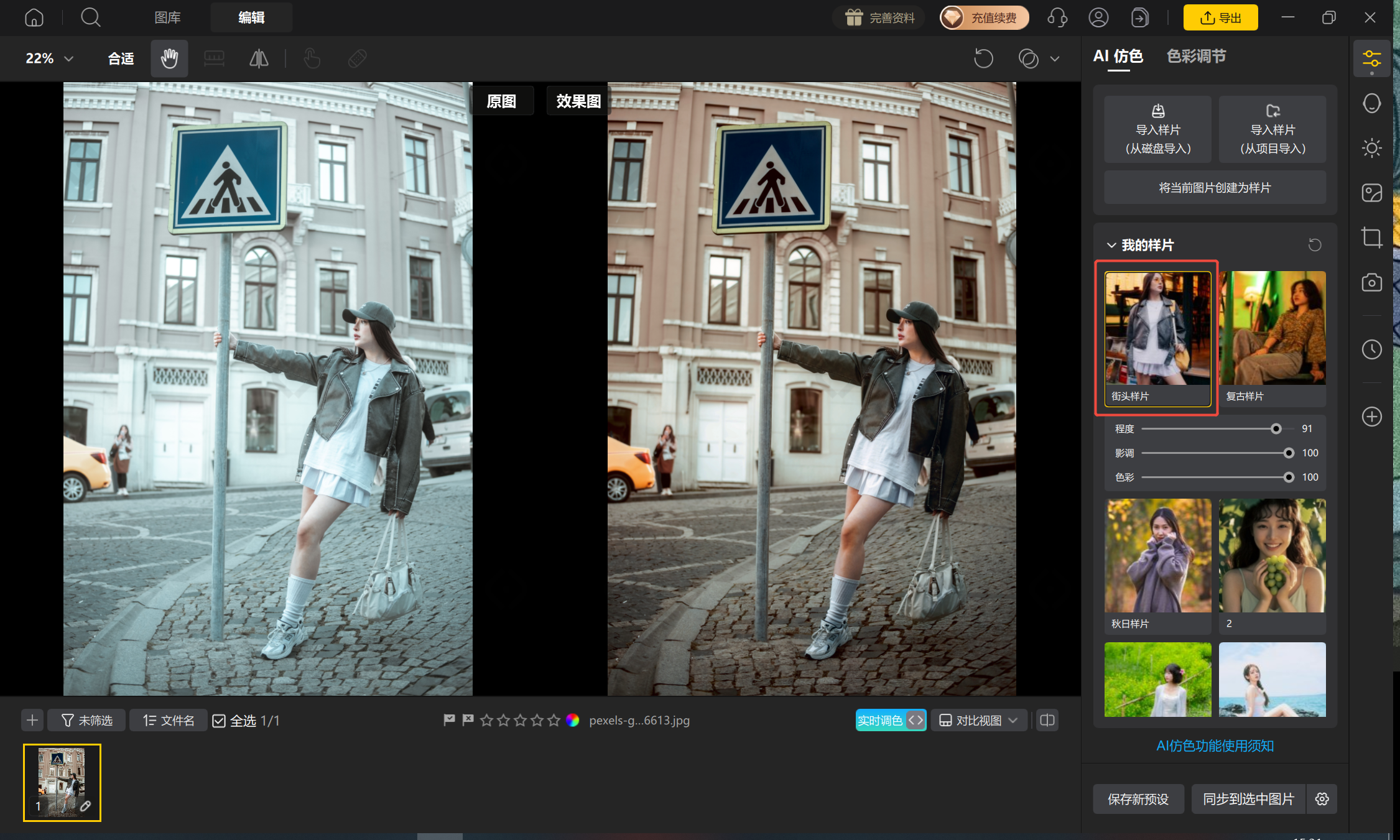Open the crop tool in right sidebar
This screenshot has width=1400, height=840.
[1371, 238]
